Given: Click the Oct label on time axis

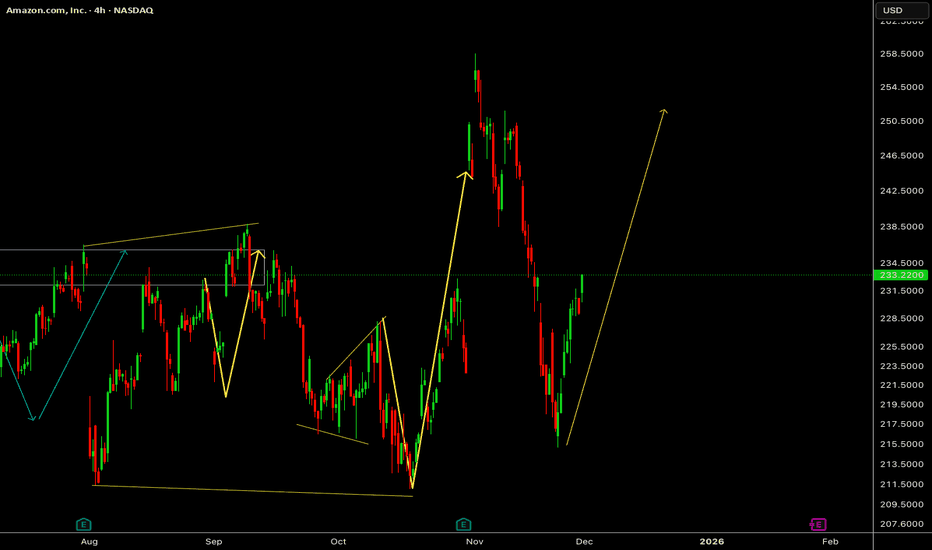Looking at the screenshot, I should point(338,541).
